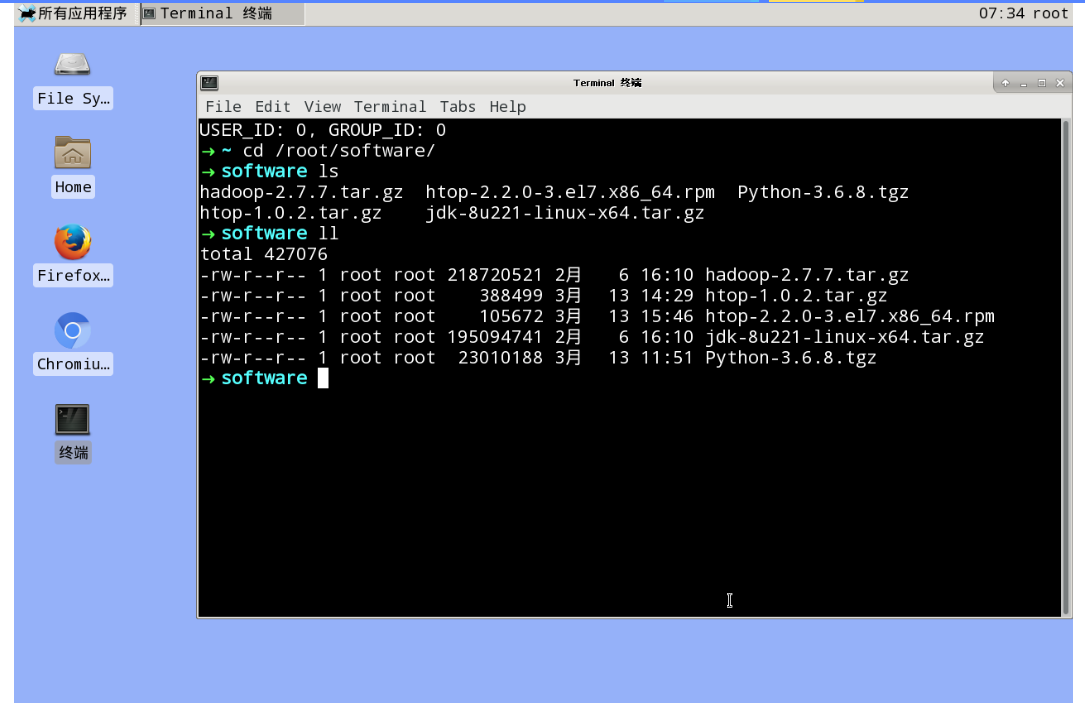Click the 'Terminal 终端' window title text
Viewport: 1085px width, 703px height.
[x=608, y=83]
